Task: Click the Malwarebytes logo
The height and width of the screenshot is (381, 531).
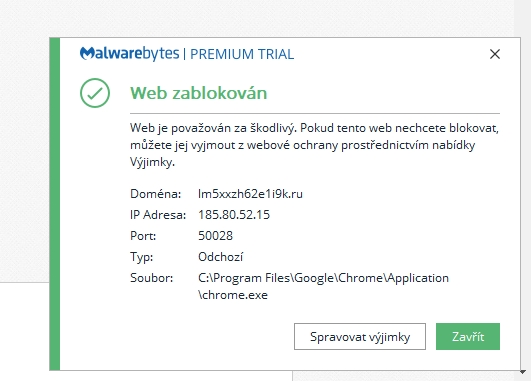Action: [x=129, y=54]
